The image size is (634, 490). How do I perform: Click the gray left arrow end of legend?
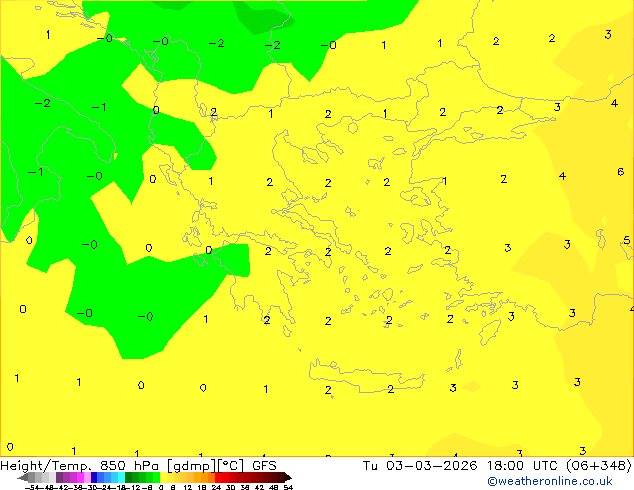point(23,477)
